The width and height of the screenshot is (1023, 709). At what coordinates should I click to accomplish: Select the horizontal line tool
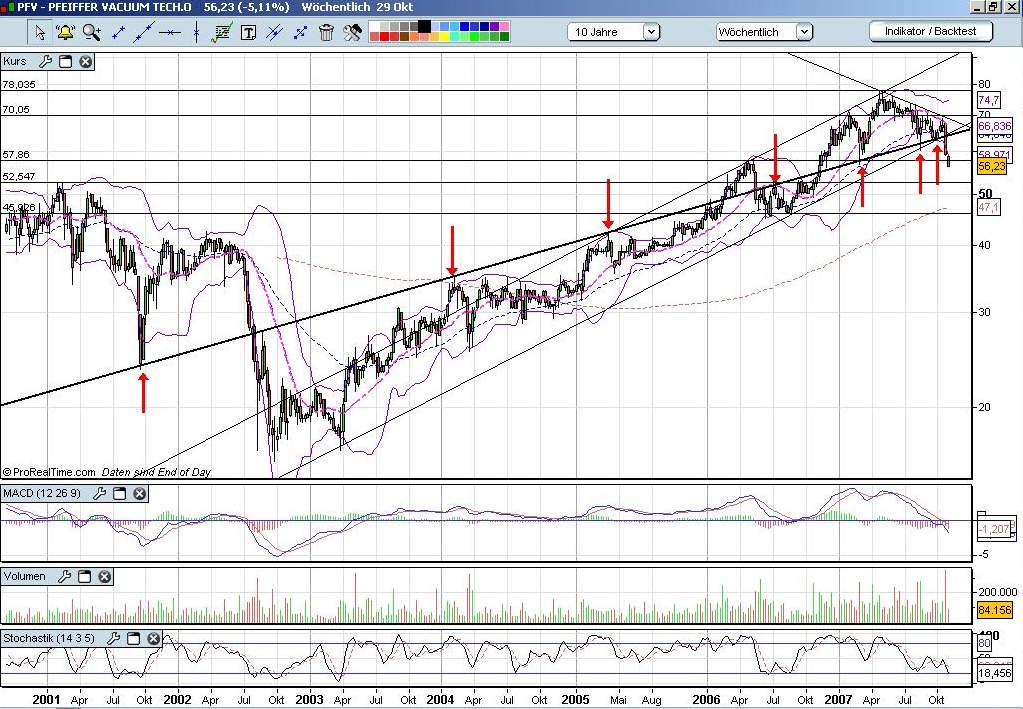pos(170,32)
